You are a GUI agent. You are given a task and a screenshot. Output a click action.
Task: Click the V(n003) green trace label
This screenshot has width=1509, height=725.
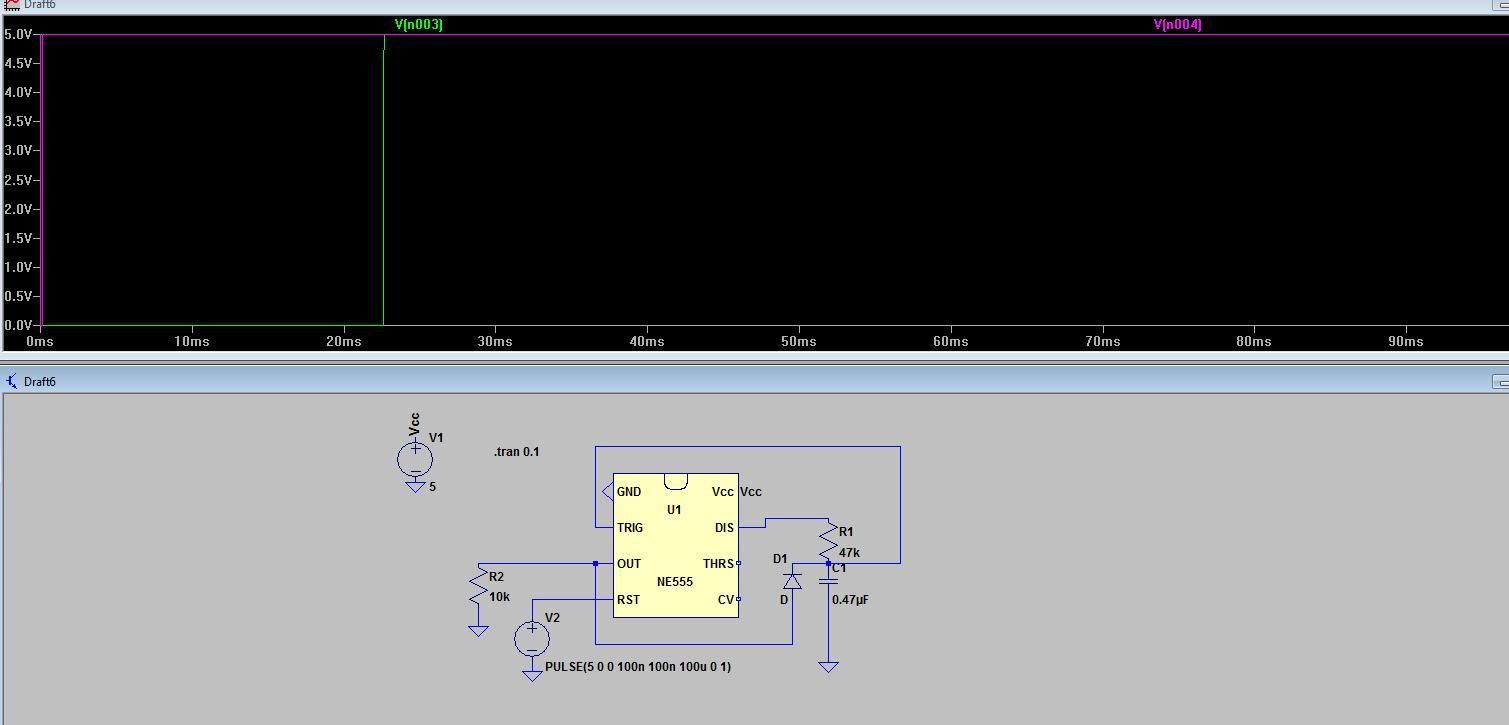pos(418,24)
